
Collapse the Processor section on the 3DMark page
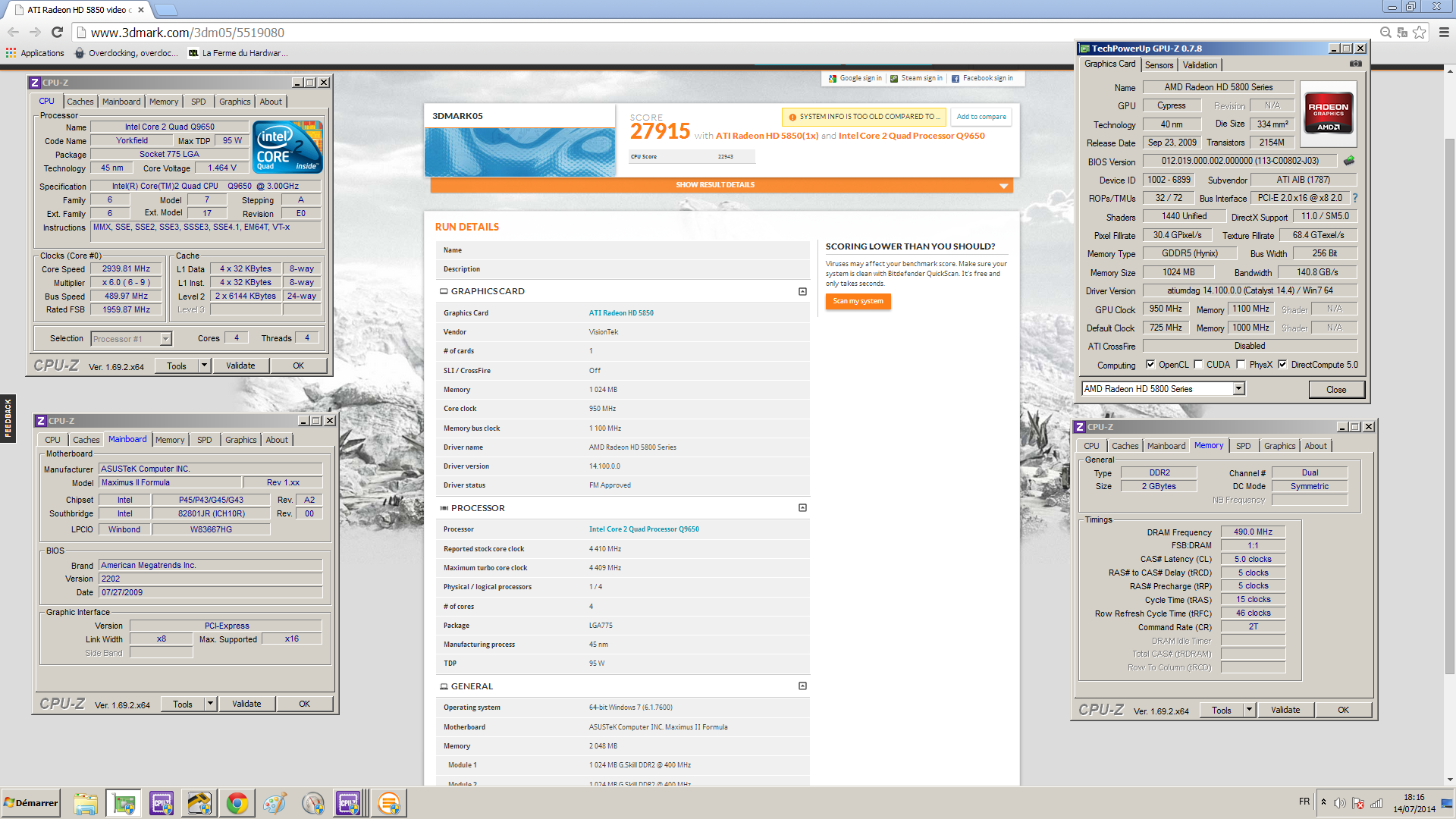(x=802, y=508)
